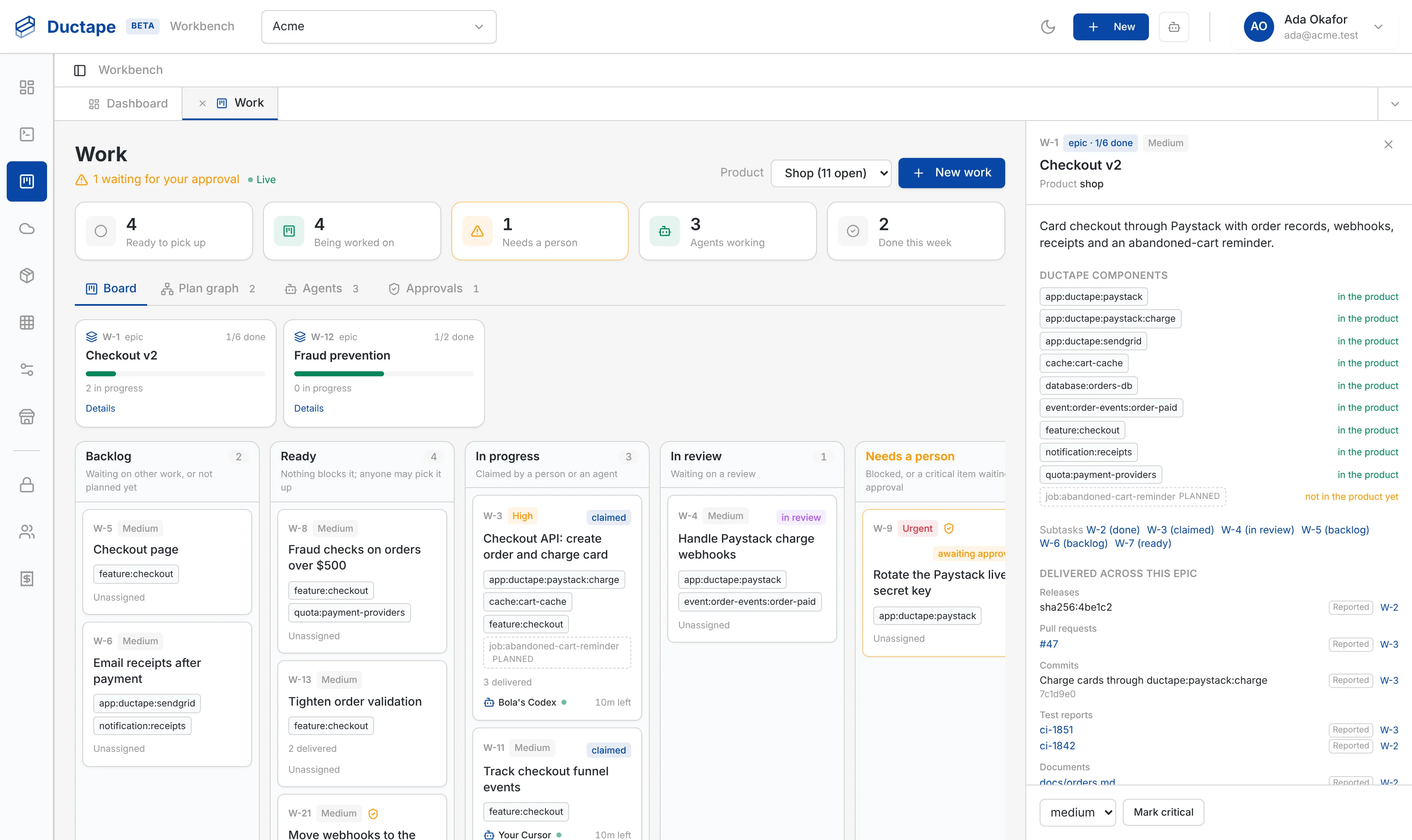1412x840 pixels.
Task: Open the W-4 Handle Paystack charge webhooks card
Action: [752, 569]
